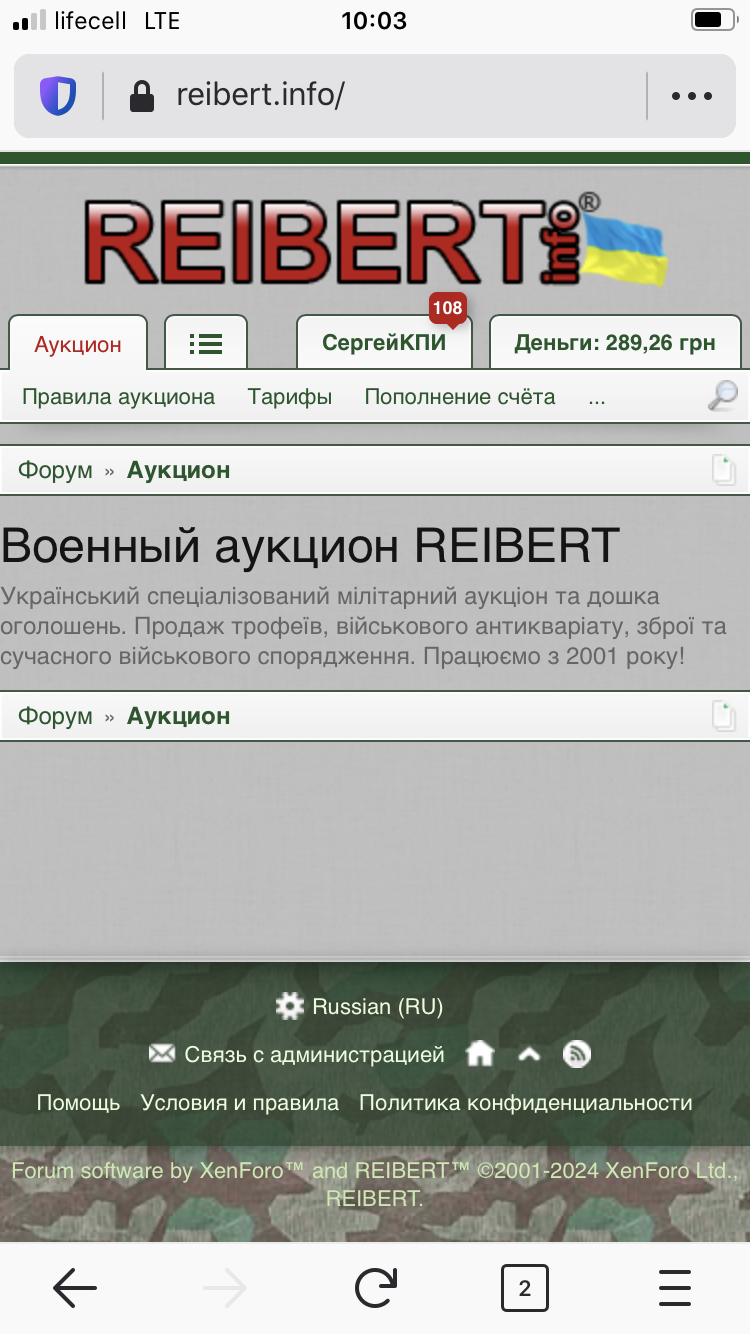The image size is (750, 1334).
Task: Tap the browser back arrow
Action: coord(75,1288)
